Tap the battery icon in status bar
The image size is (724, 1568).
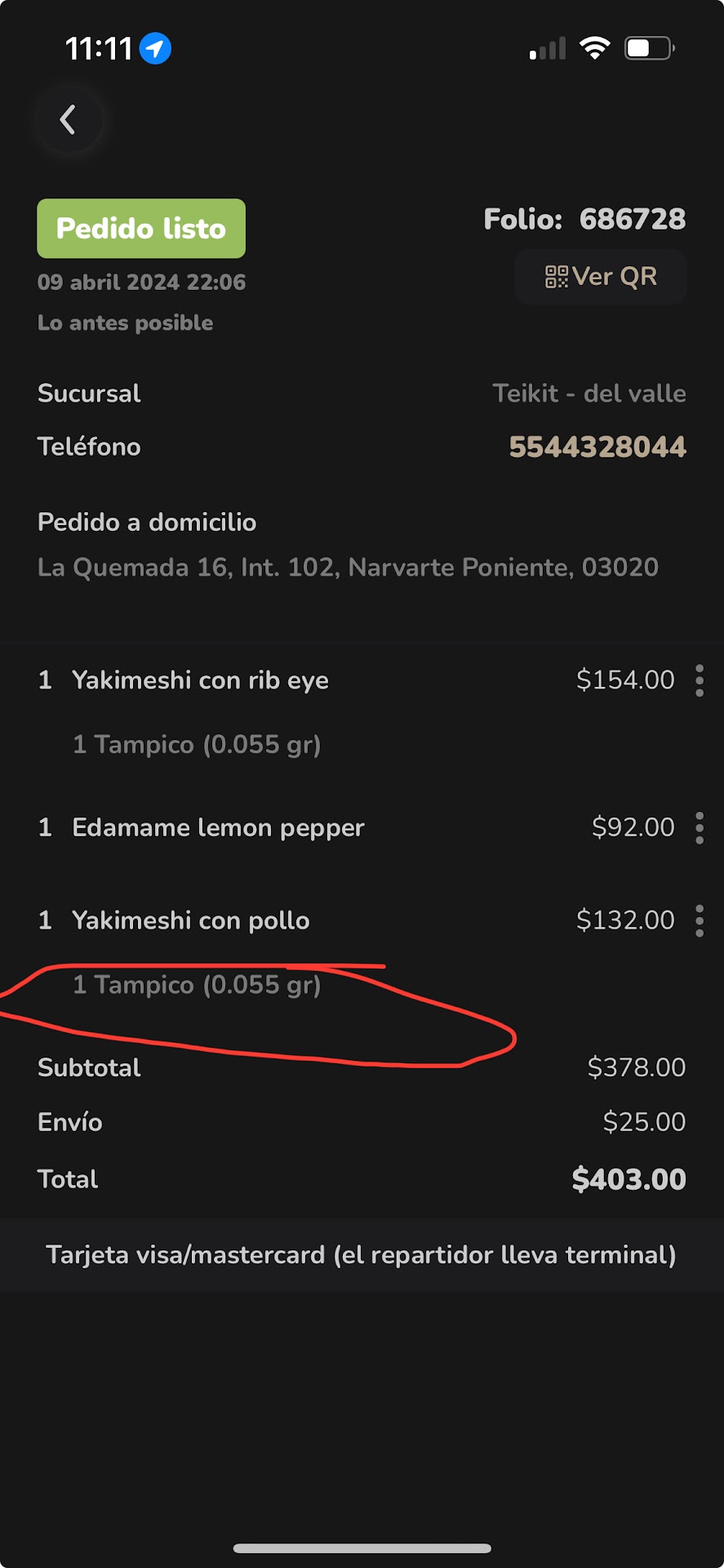coord(649,48)
